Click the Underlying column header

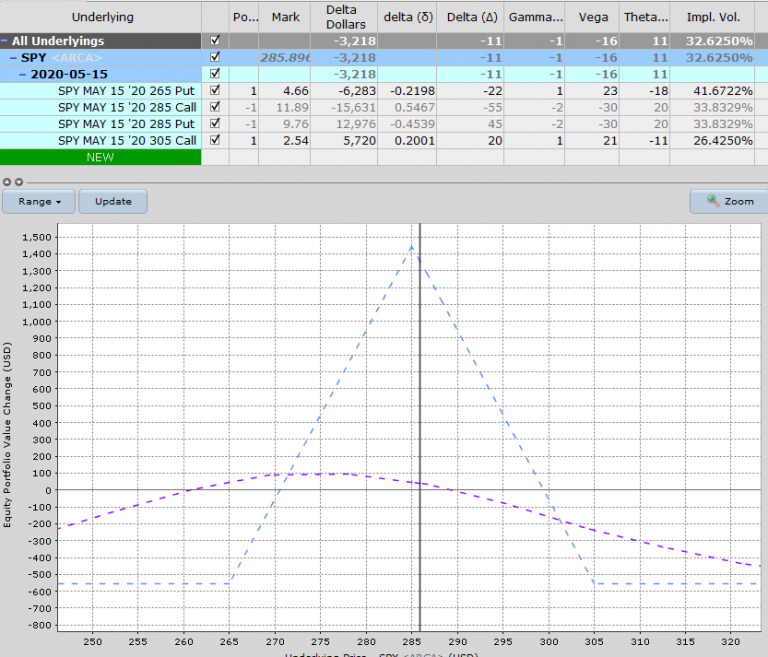click(x=100, y=17)
